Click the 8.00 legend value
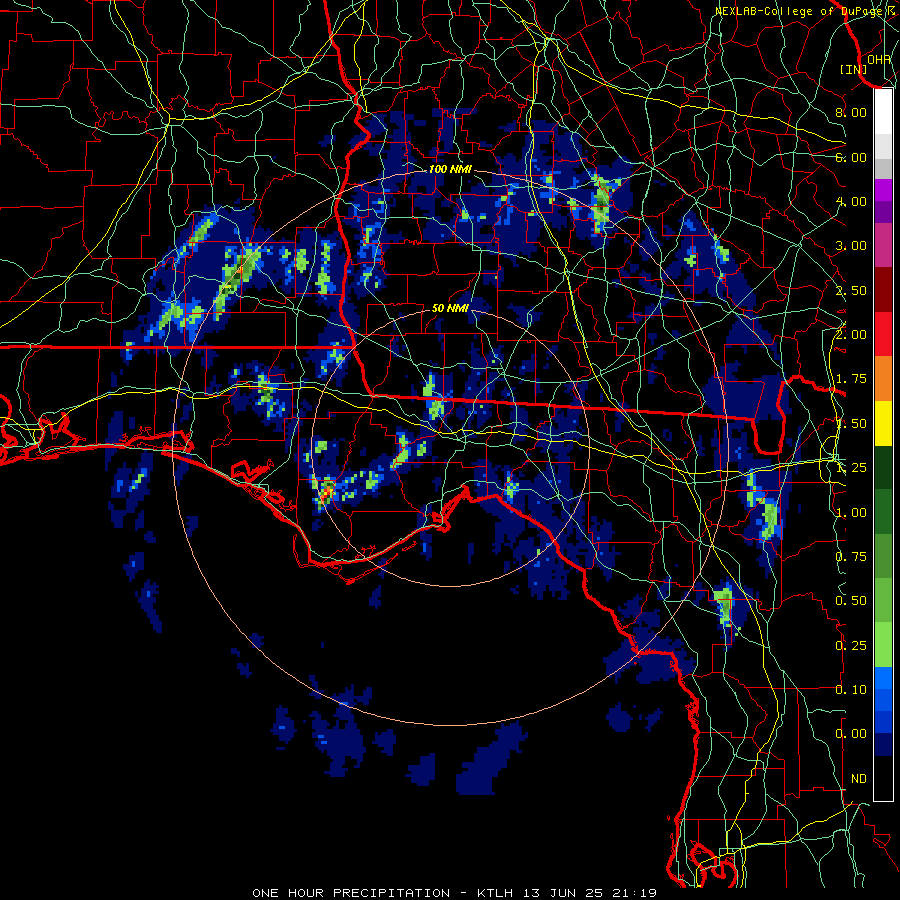Image resolution: width=900 pixels, height=900 pixels. tap(851, 112)
